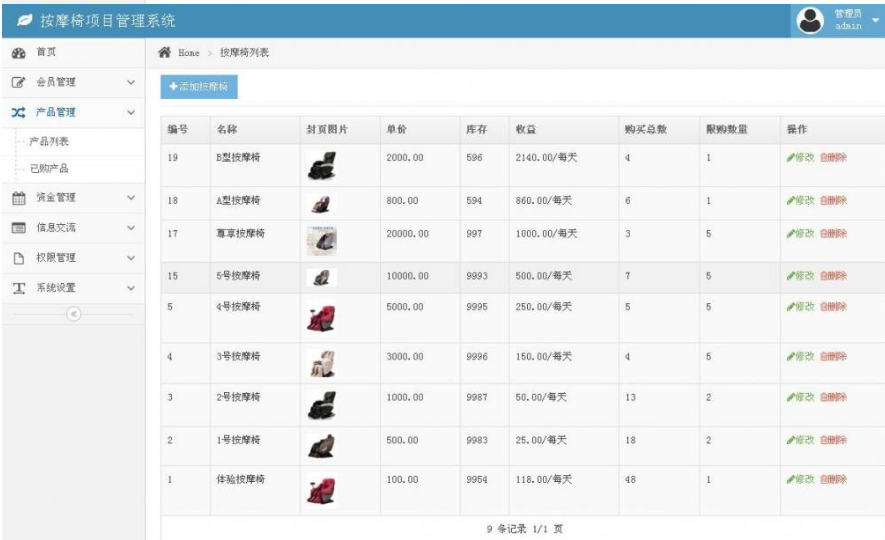The height and width of the screenshot is (540, 885).
Task: Open 3号按摩椅 beige chair thumbnail
Action: [322, 364]
